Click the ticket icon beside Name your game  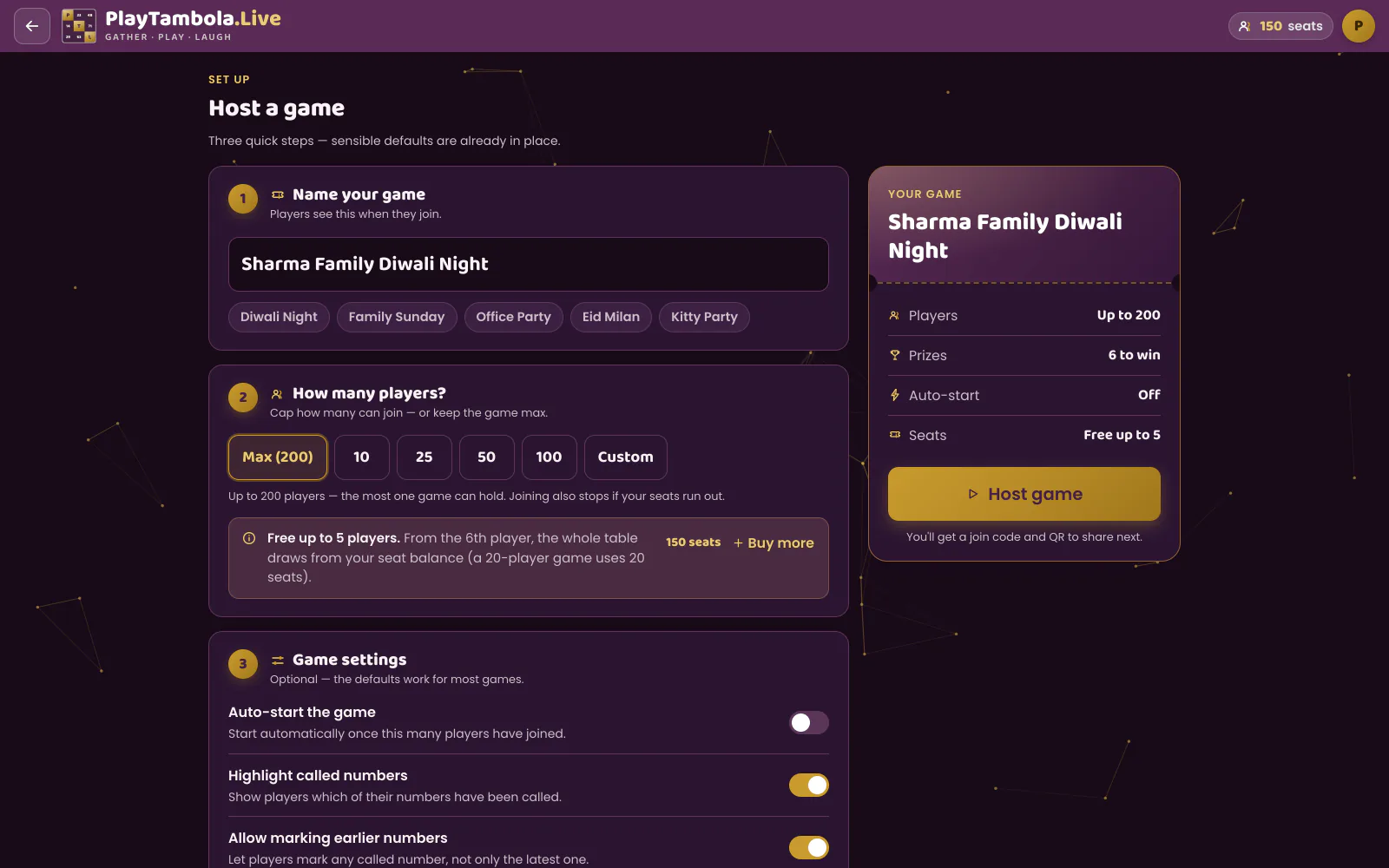pyautogui.click(x=278, y=194)
